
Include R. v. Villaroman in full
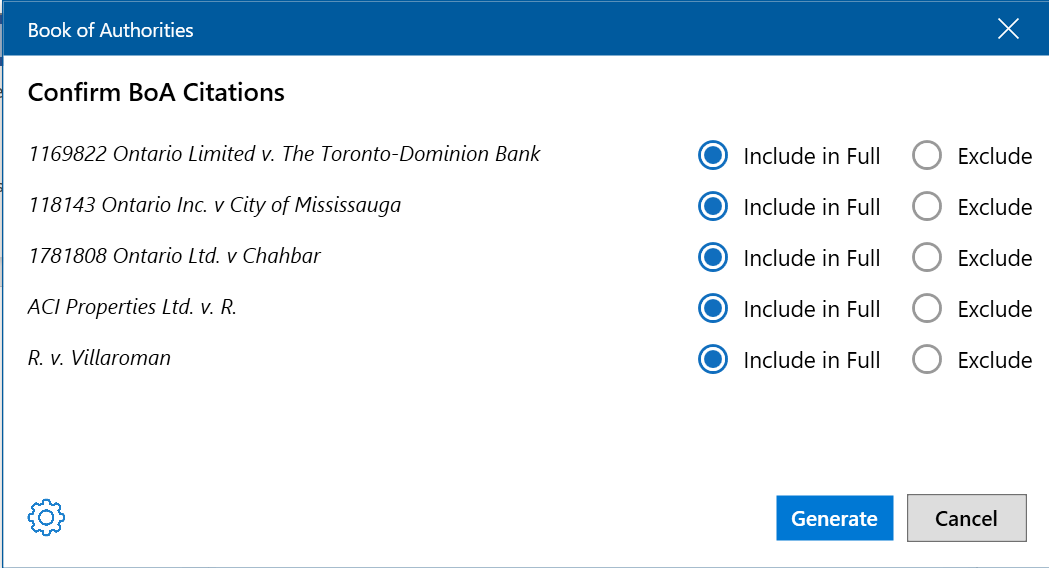click(712, 359)
